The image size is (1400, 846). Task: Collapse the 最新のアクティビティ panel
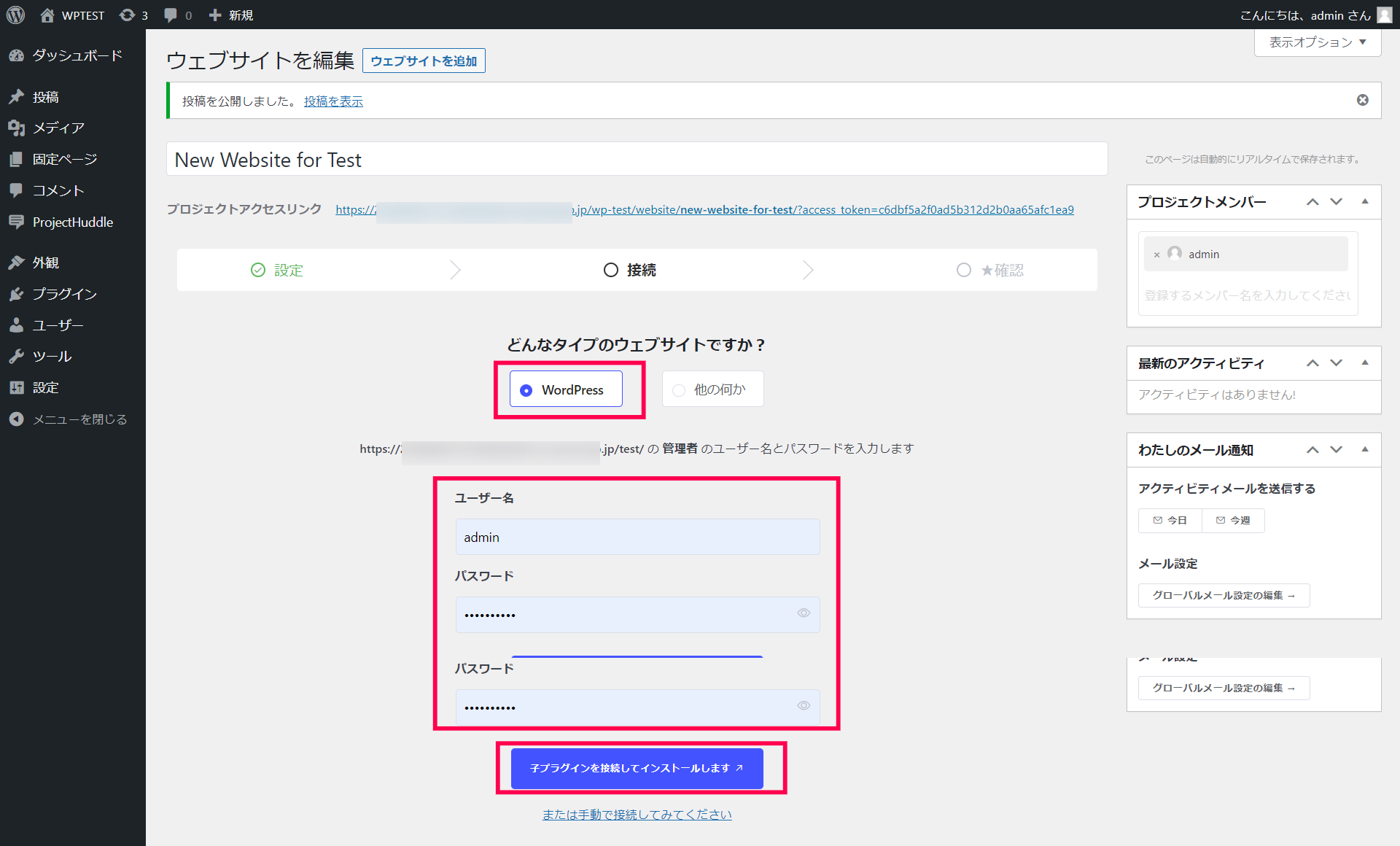[1365, 363]
